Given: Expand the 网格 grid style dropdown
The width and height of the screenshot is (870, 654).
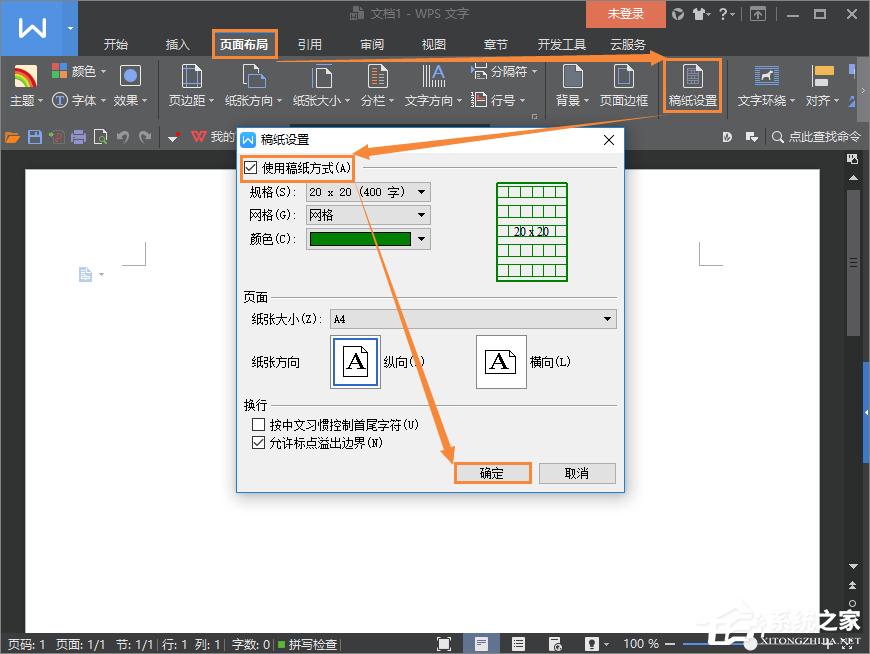Looking at the screenshot, I should click(x=419, y=215).
